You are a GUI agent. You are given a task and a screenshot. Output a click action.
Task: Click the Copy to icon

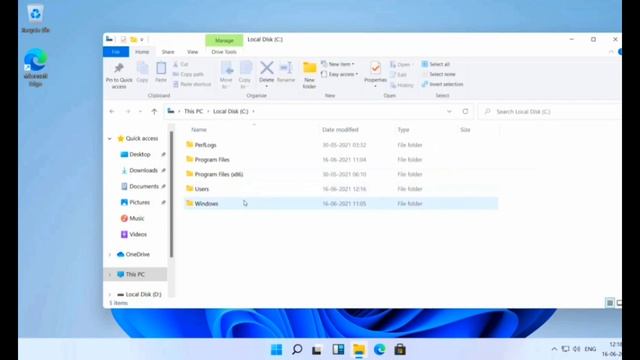[245, 68]
